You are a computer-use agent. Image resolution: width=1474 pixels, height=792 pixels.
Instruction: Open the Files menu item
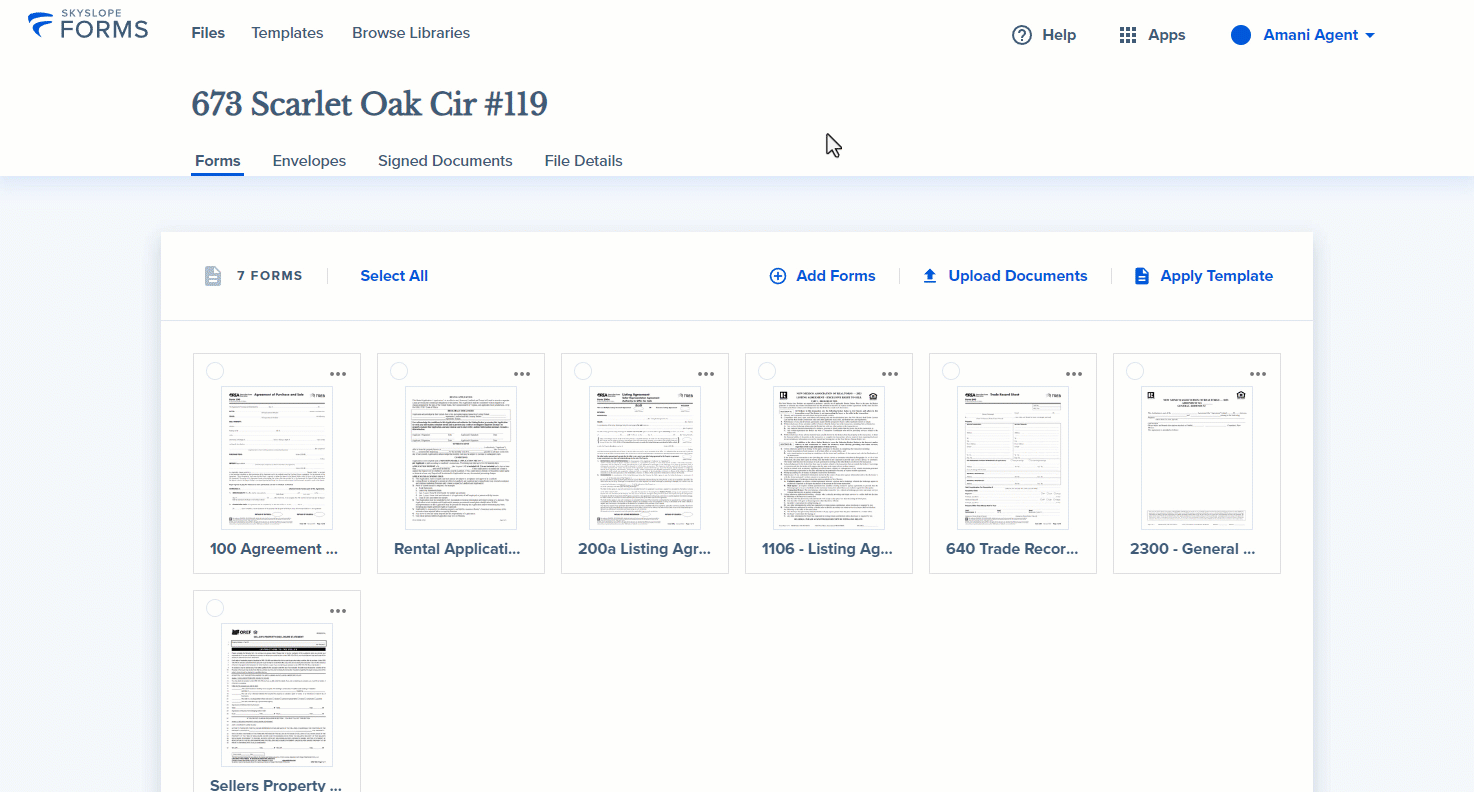tap(208, 33)
